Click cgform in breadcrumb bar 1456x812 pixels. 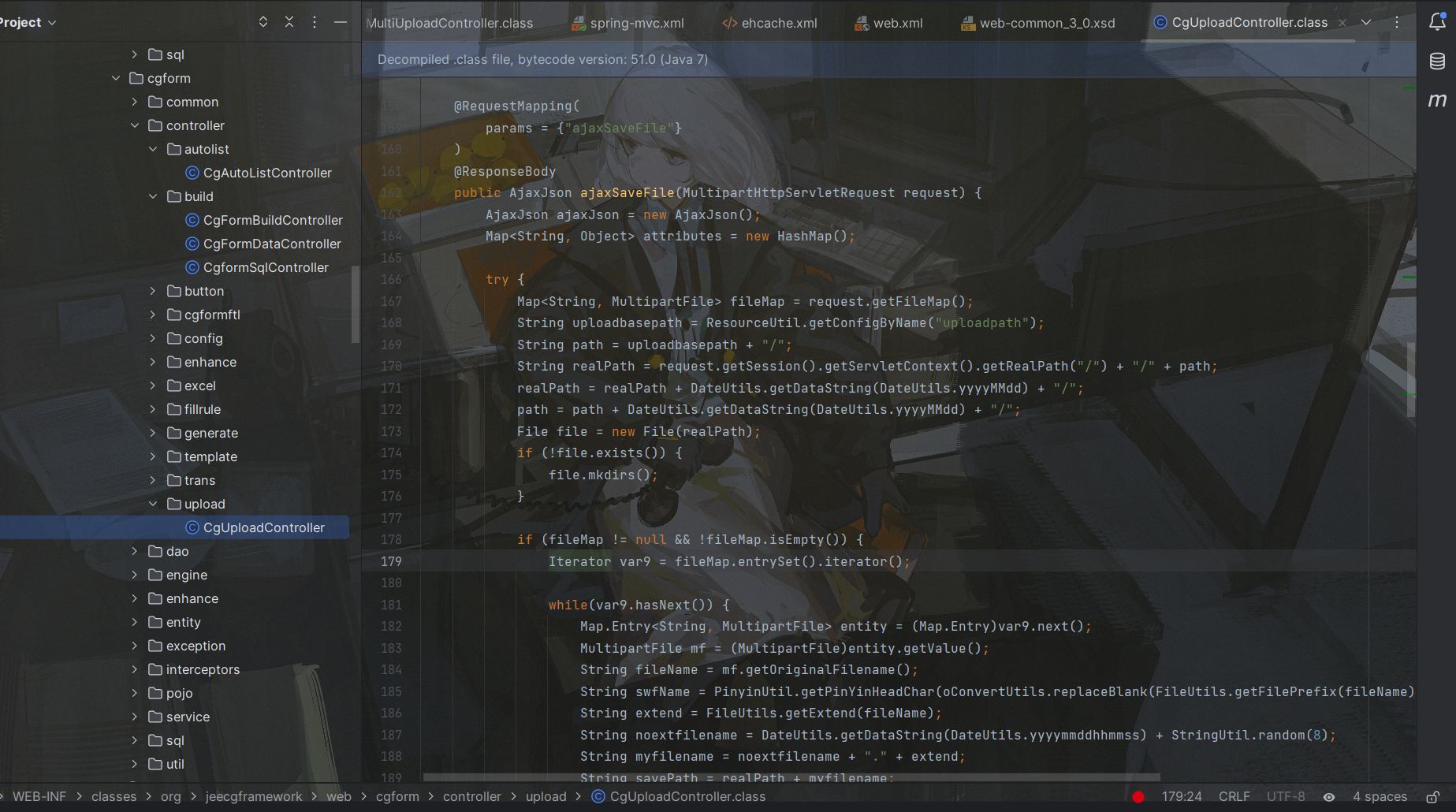tap(397, 797)
